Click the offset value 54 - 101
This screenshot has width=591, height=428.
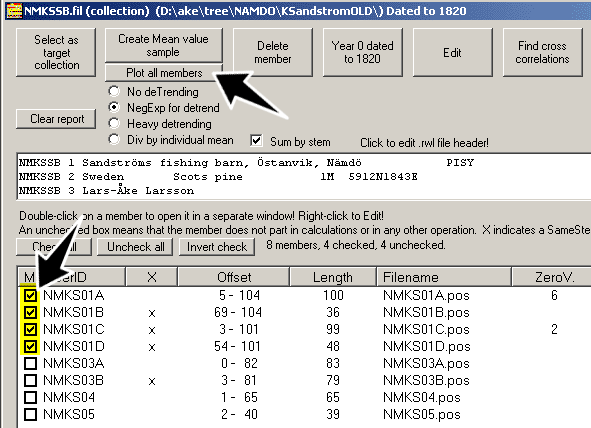(x=237, y=346)
